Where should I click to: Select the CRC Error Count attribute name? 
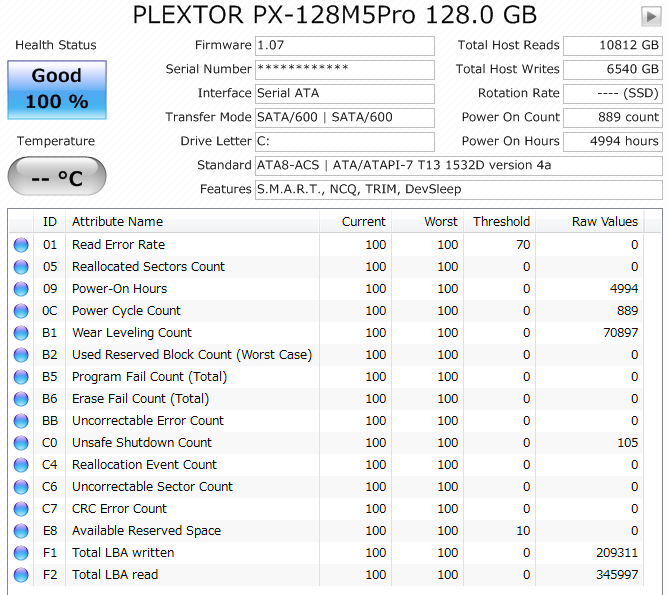119,509
